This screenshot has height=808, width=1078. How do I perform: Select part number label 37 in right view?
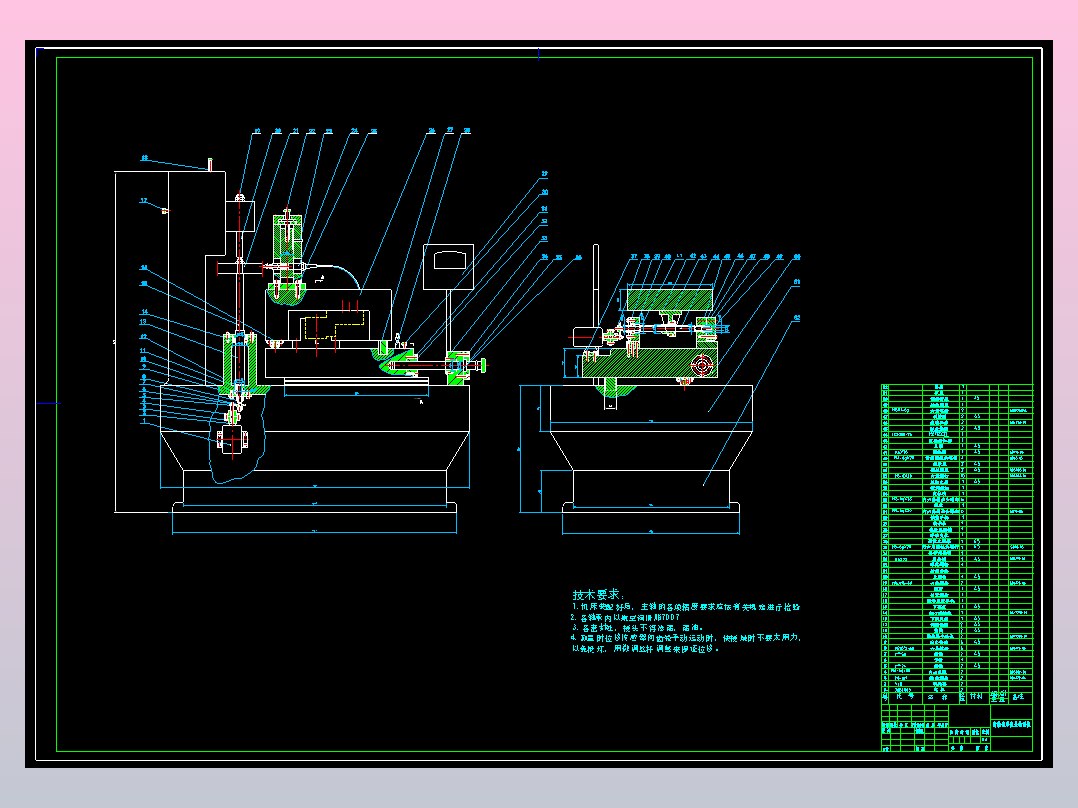point(634,256)
